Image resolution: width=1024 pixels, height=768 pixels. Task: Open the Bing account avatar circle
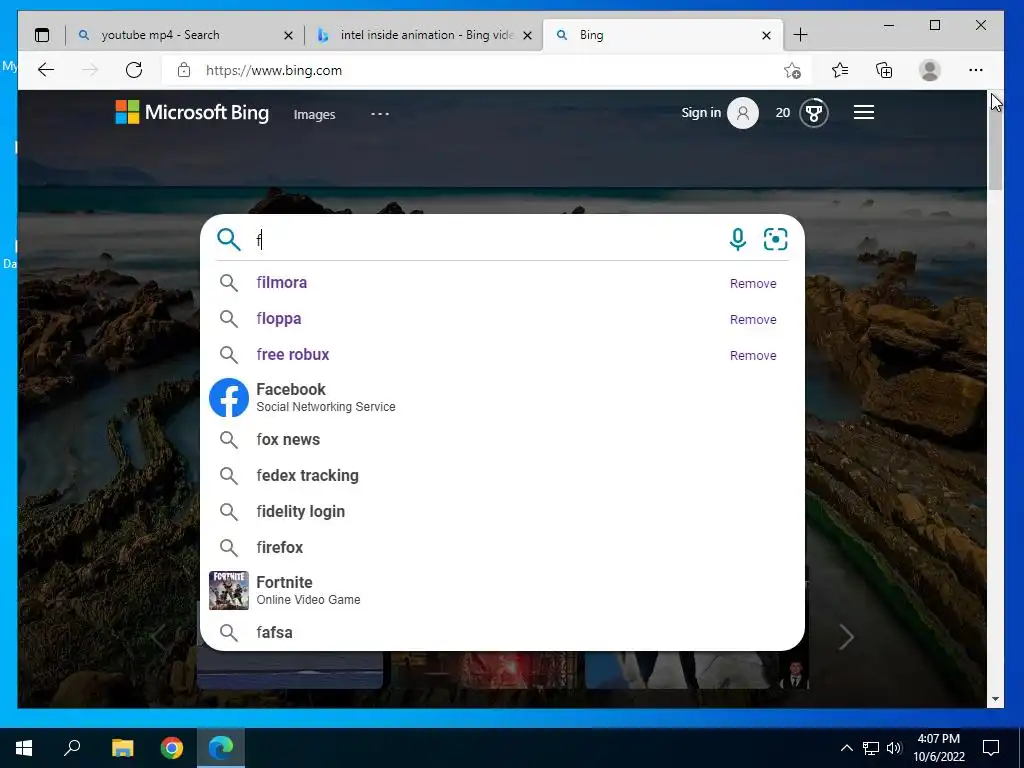(x=743, y=113)
